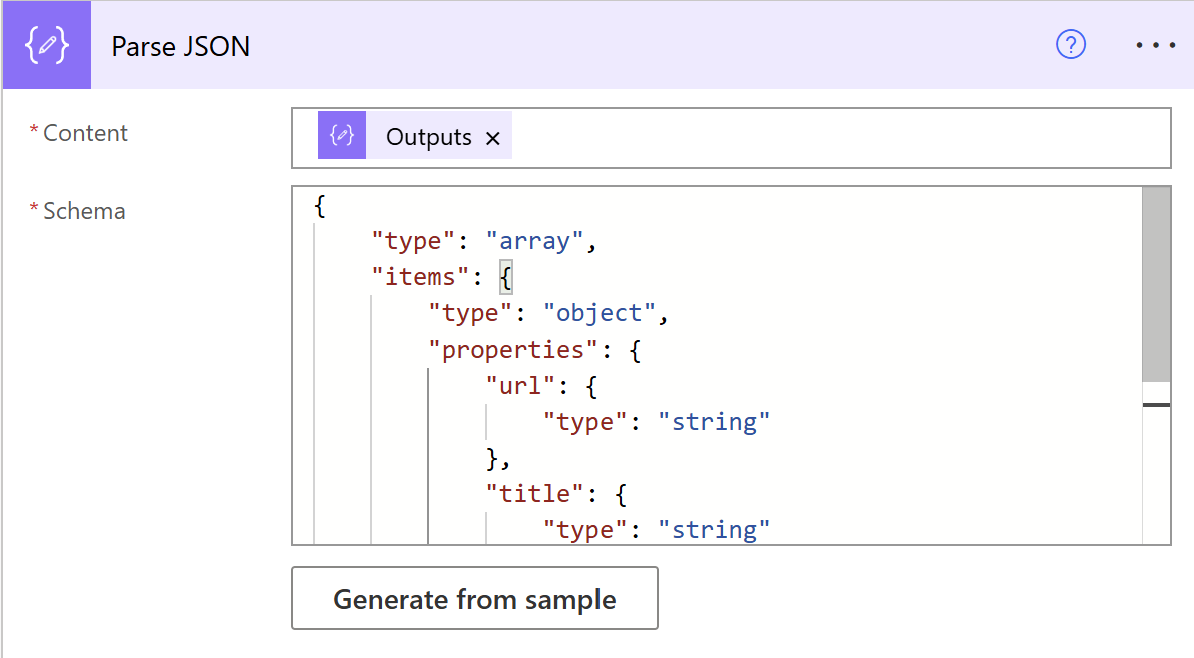Click inside the Content input field
The image size is (1194, 658).
[x=731, y=138]
